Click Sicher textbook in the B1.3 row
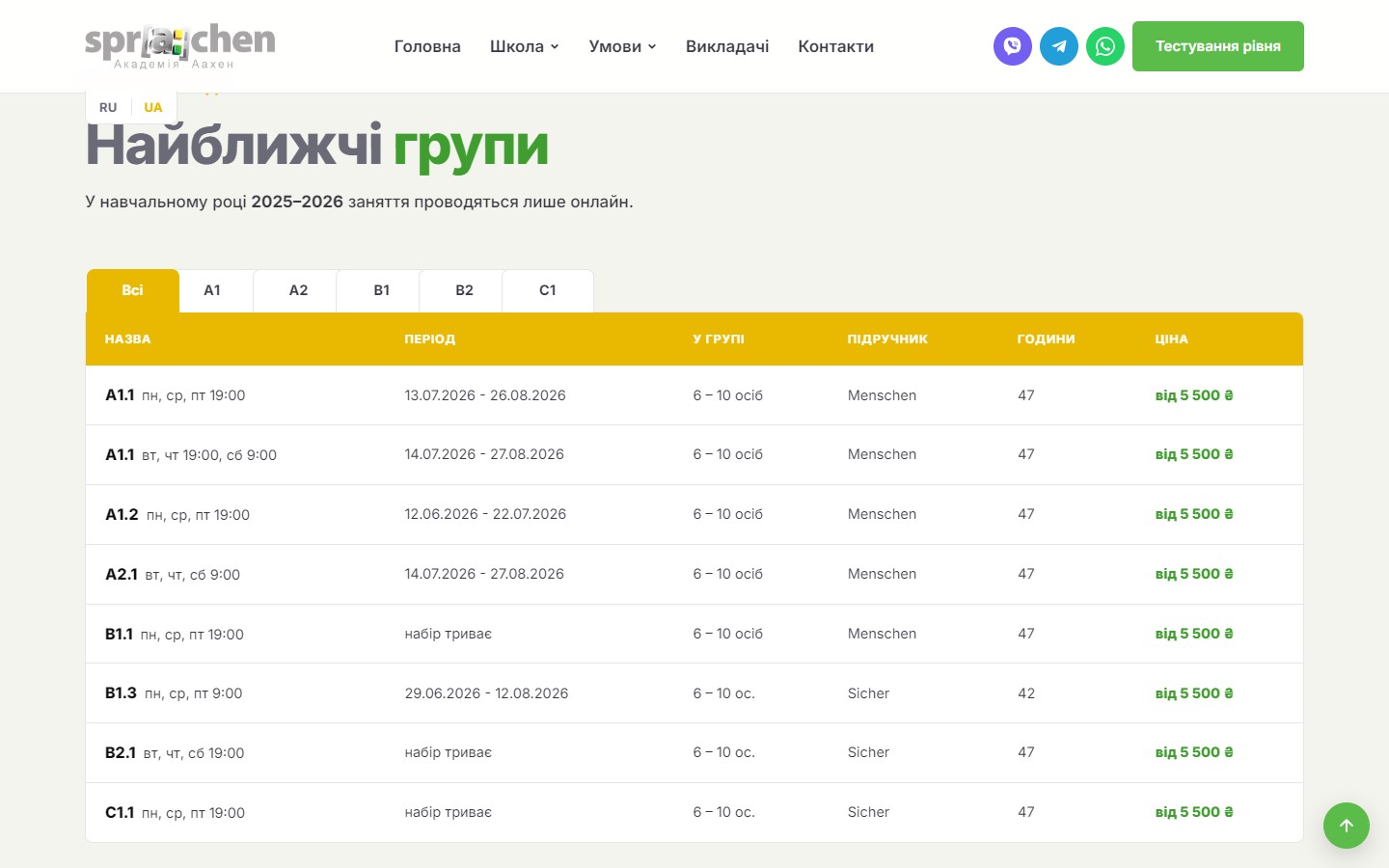The width and height of the screenshot is (1389, 868). (868, 693)
